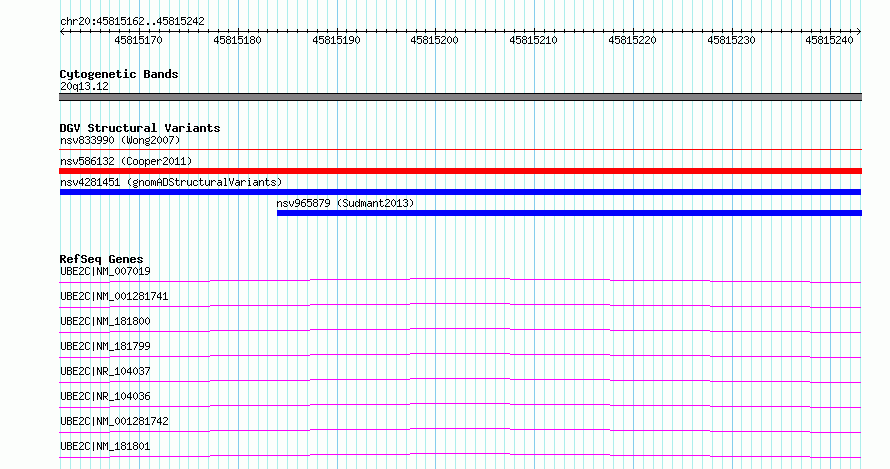Screen dimensions: 890x469
Task: Open transcript UBE2C|NM_181801
Action: coord(105,446)
